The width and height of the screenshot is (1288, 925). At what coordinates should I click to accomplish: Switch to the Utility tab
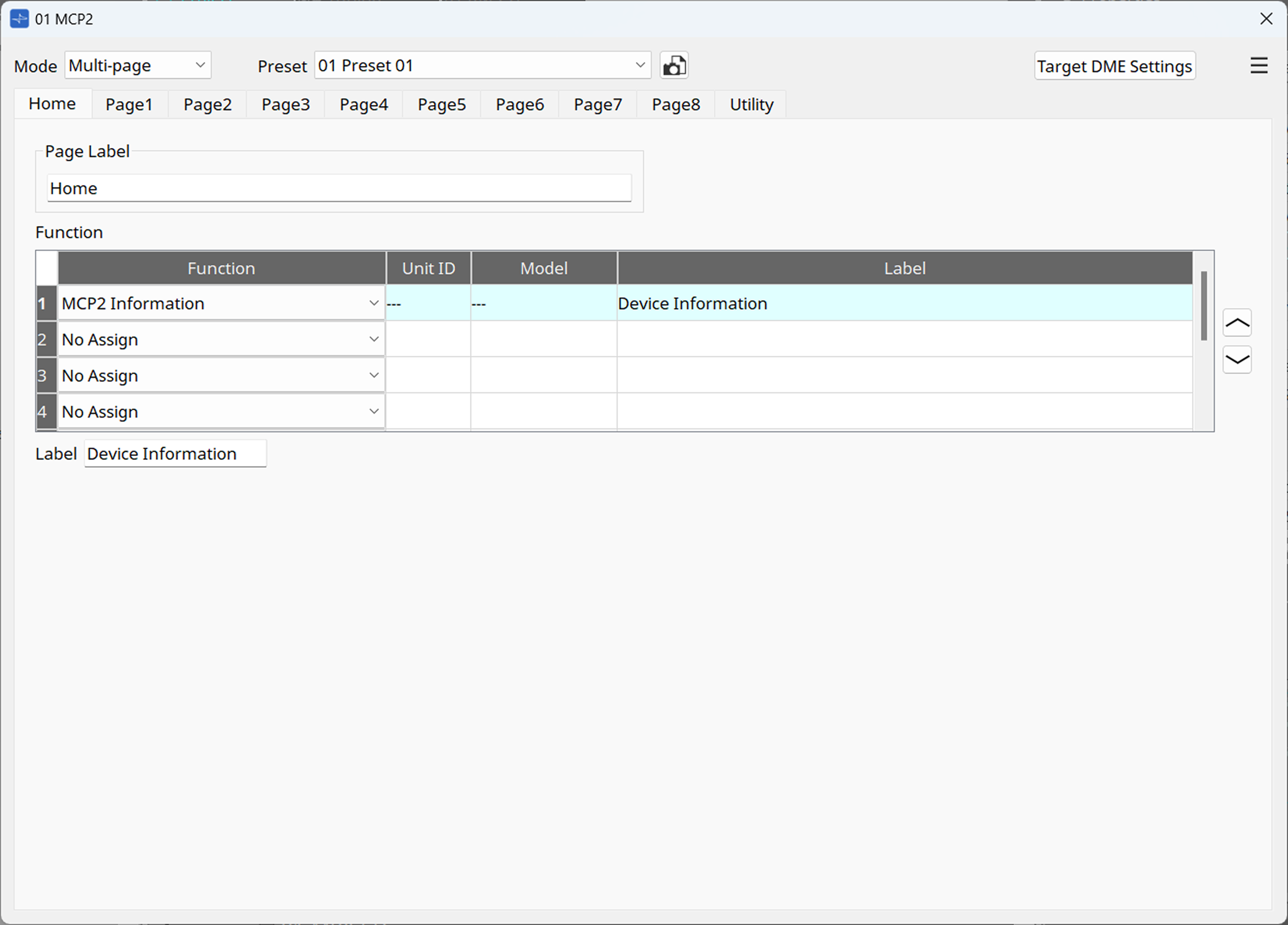coord(751,104)
